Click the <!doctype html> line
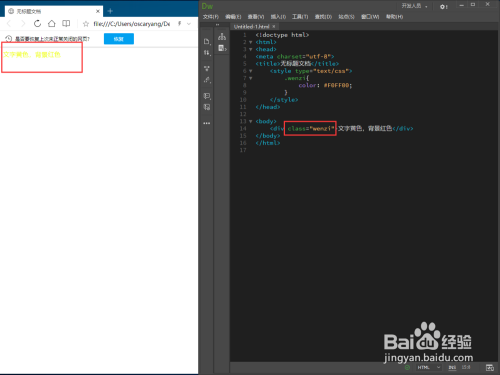500x375 pixels. pos(282,35)
